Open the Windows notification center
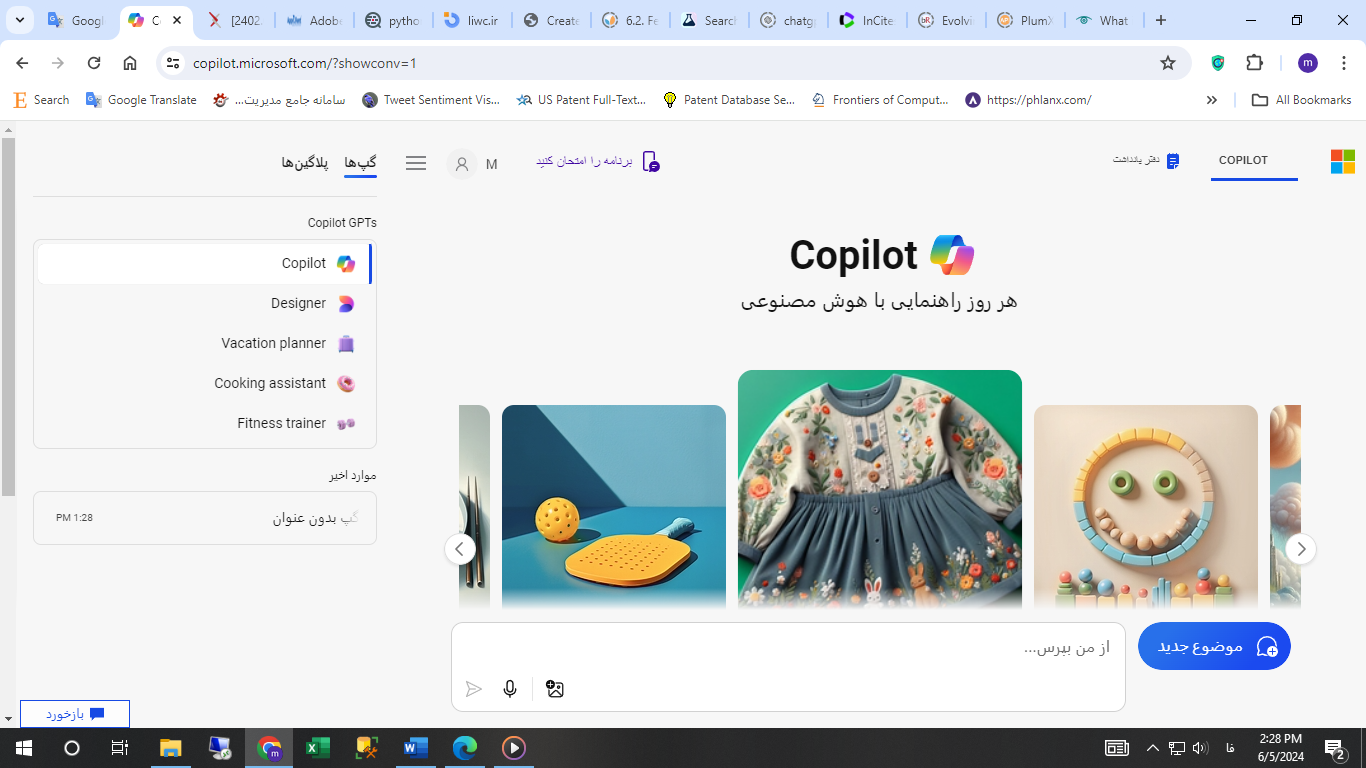 [1334, 747]
